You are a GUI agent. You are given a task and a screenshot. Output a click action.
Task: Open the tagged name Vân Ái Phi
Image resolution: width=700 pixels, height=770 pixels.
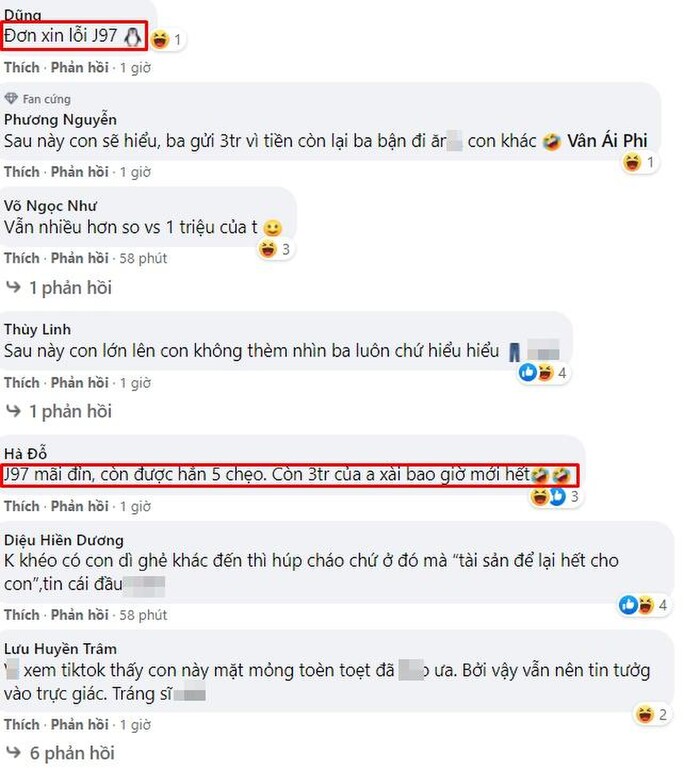(607, 141)
